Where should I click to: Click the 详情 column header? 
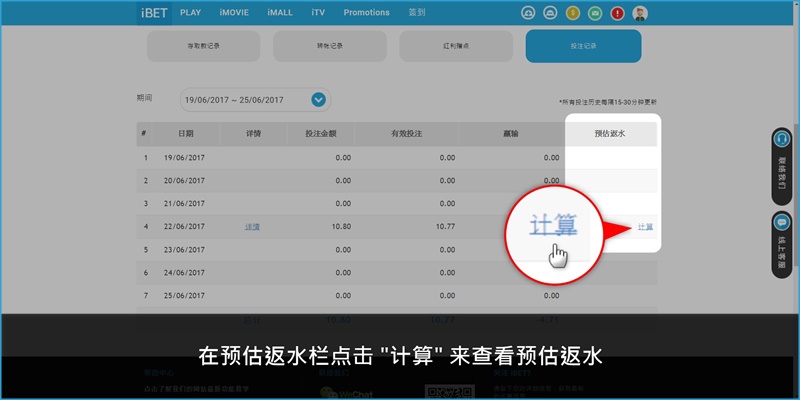[x=253, y=134]
